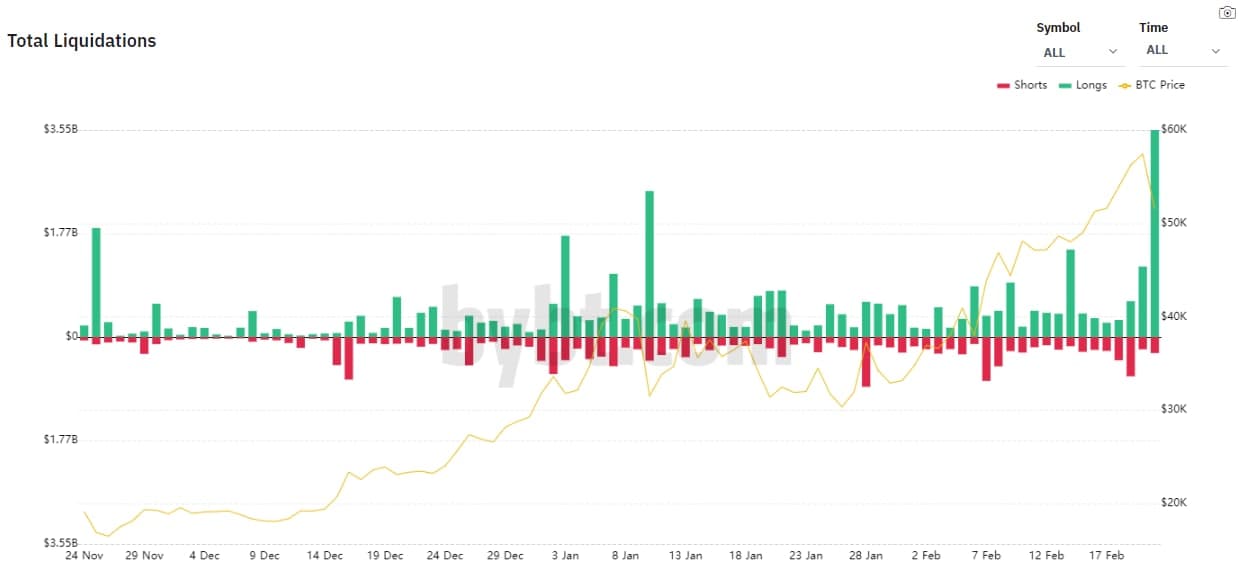Click the green Longs legend marker
Viewport: 1239px width, 574px height.
1066,86
